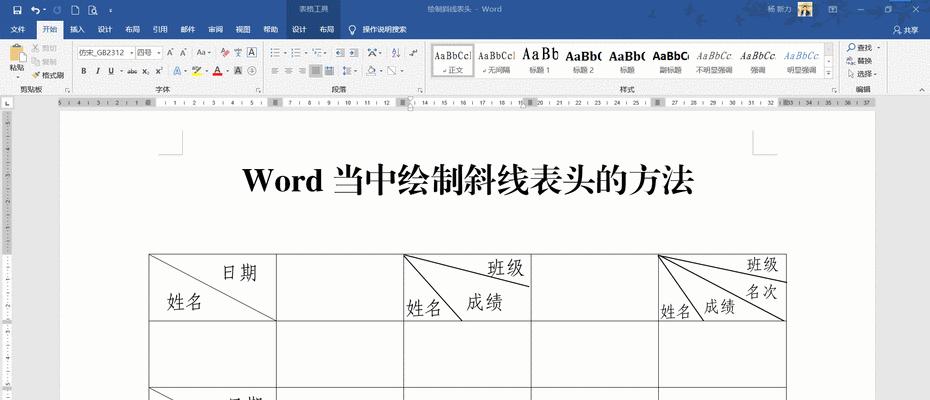
Task: Open Change Case Aa dropdown
Action: pyautogui.click(x=203, y=53)
